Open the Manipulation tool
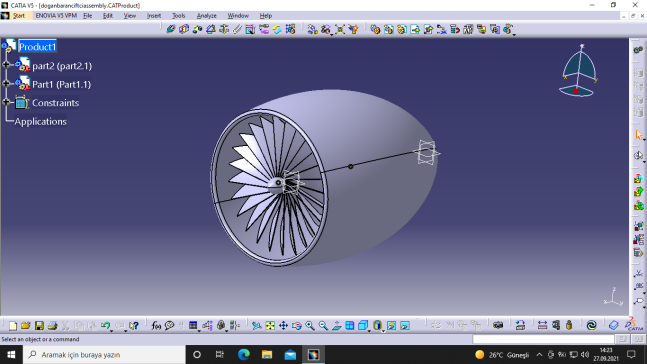This screenshot has height=364, width=647. (312, 29)
